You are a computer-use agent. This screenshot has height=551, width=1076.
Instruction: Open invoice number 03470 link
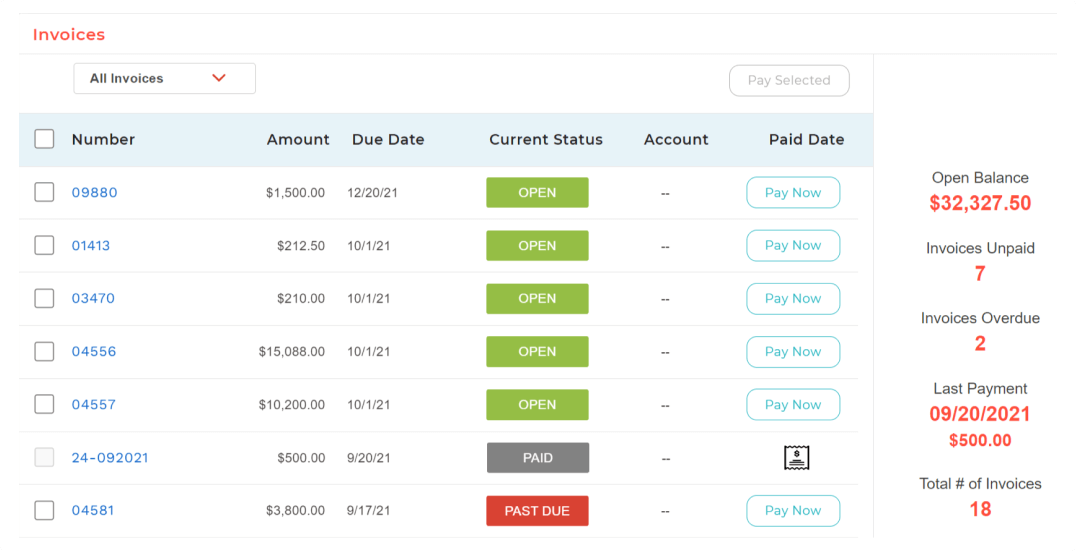(93, 299)
